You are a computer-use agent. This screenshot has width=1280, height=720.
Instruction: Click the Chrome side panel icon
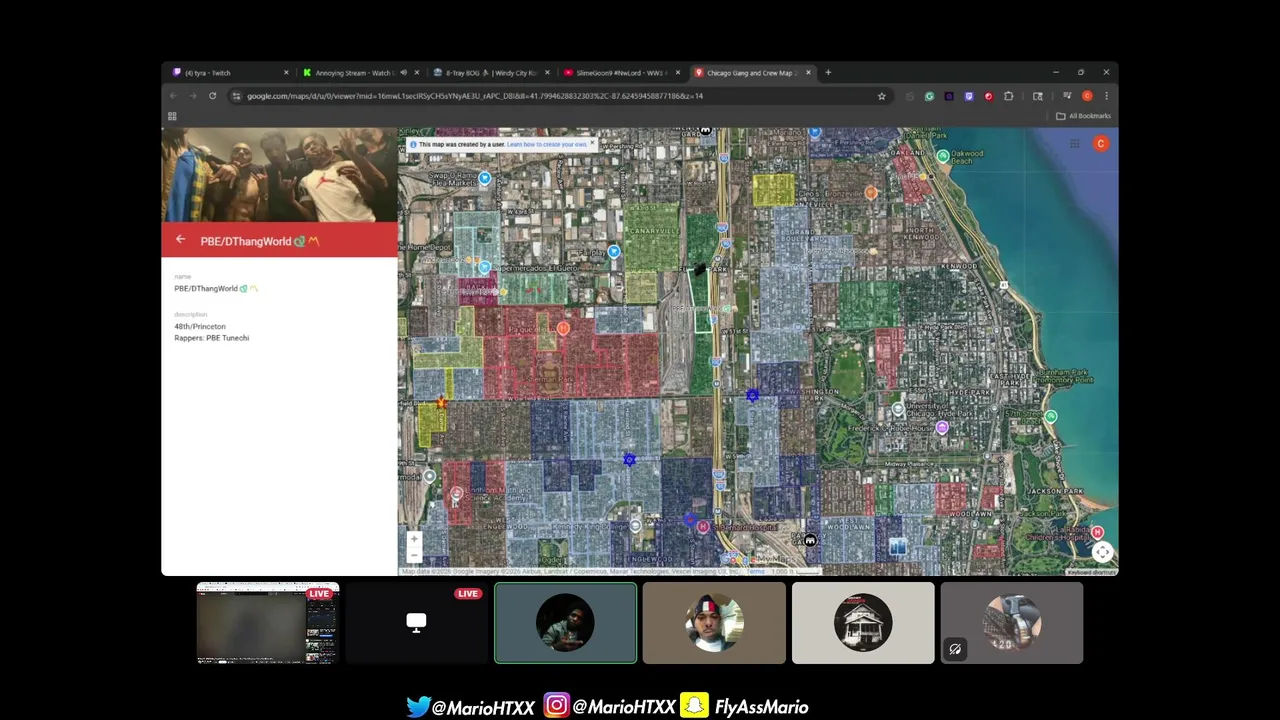tap(1037, 96)
